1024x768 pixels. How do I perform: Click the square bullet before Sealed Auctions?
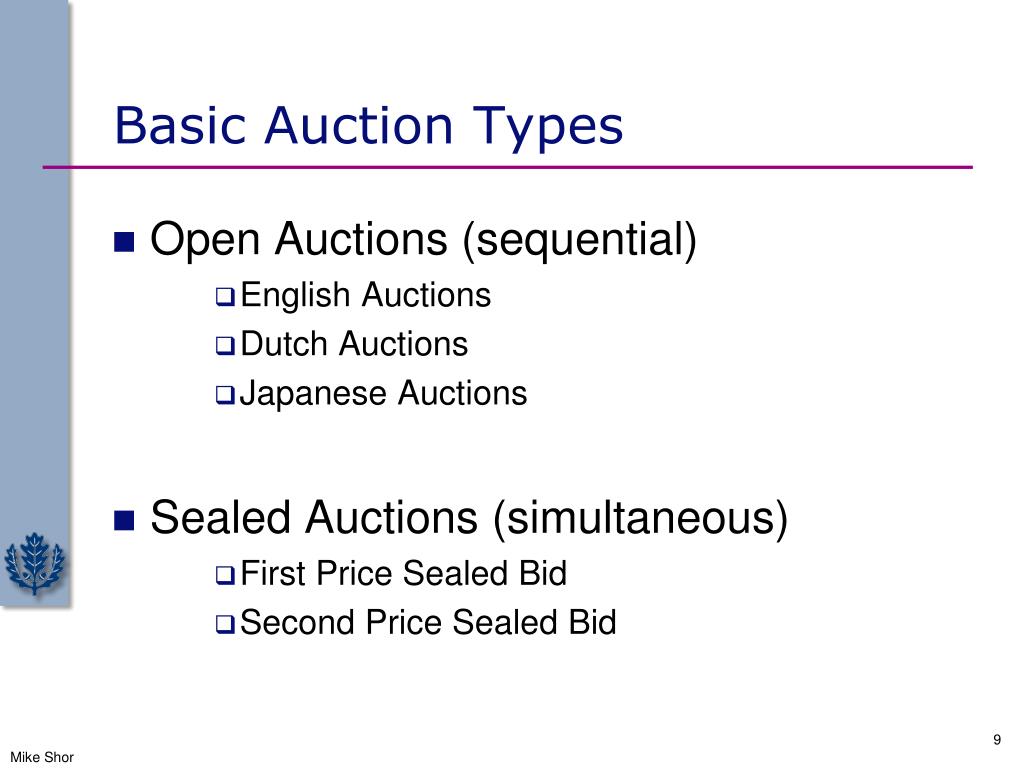click(124, 520)
